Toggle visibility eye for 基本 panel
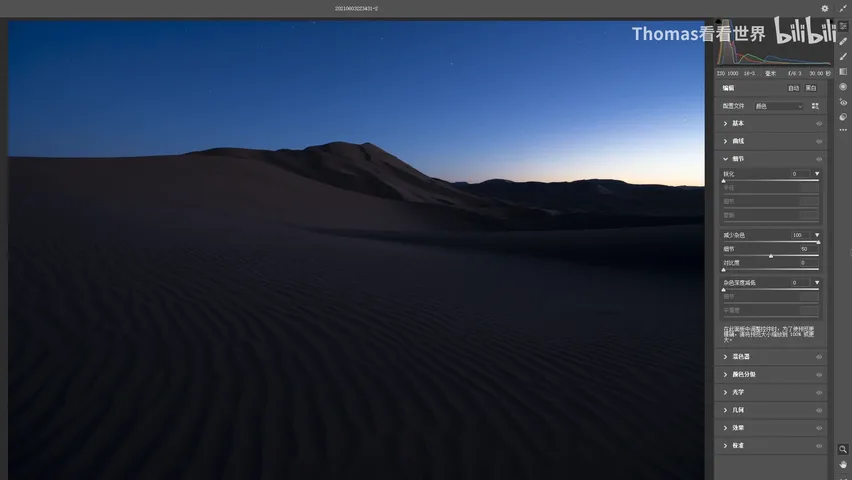Screen dimensions: 852x480 pos(819,124)
